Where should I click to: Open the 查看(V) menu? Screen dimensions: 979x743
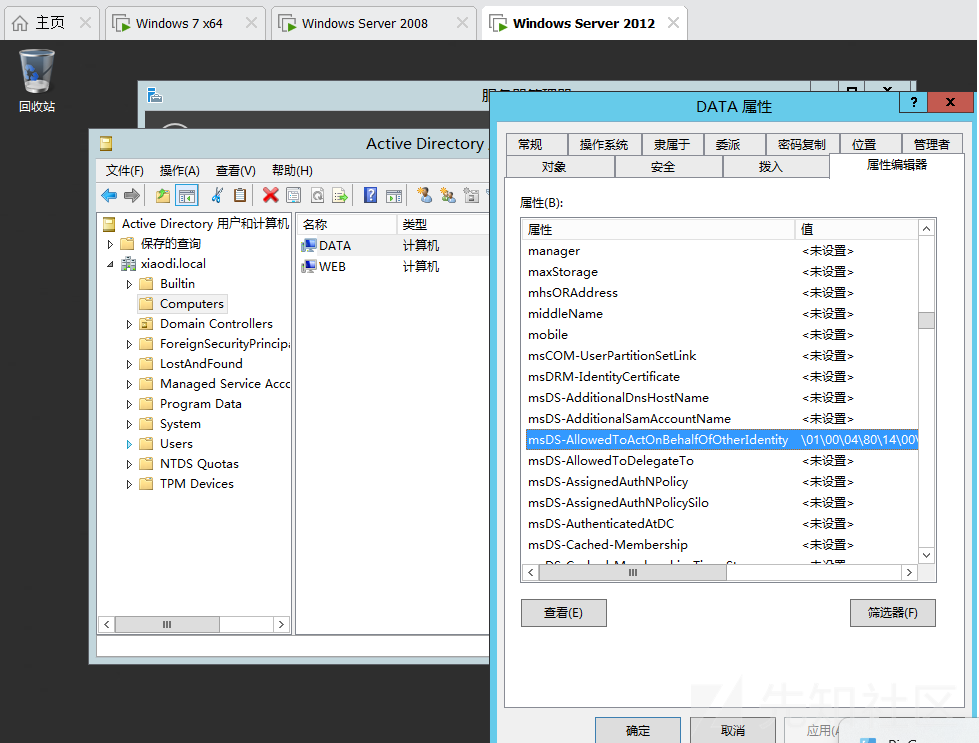(235, 170)
